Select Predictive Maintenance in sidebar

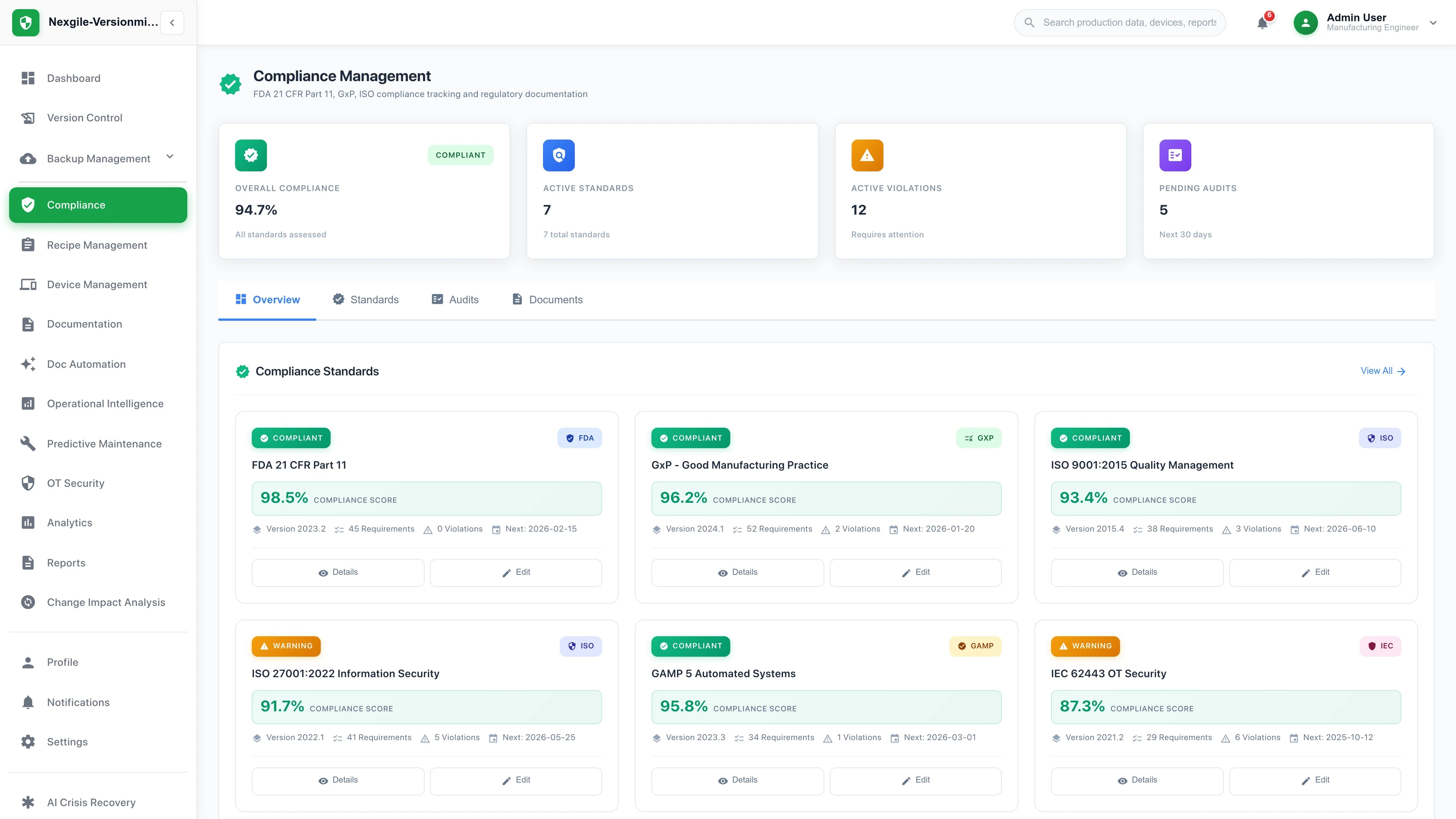click(104, 444)
